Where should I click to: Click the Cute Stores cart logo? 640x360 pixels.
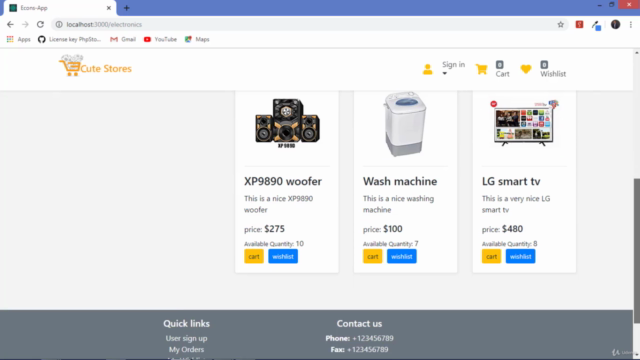pos(95,66)
